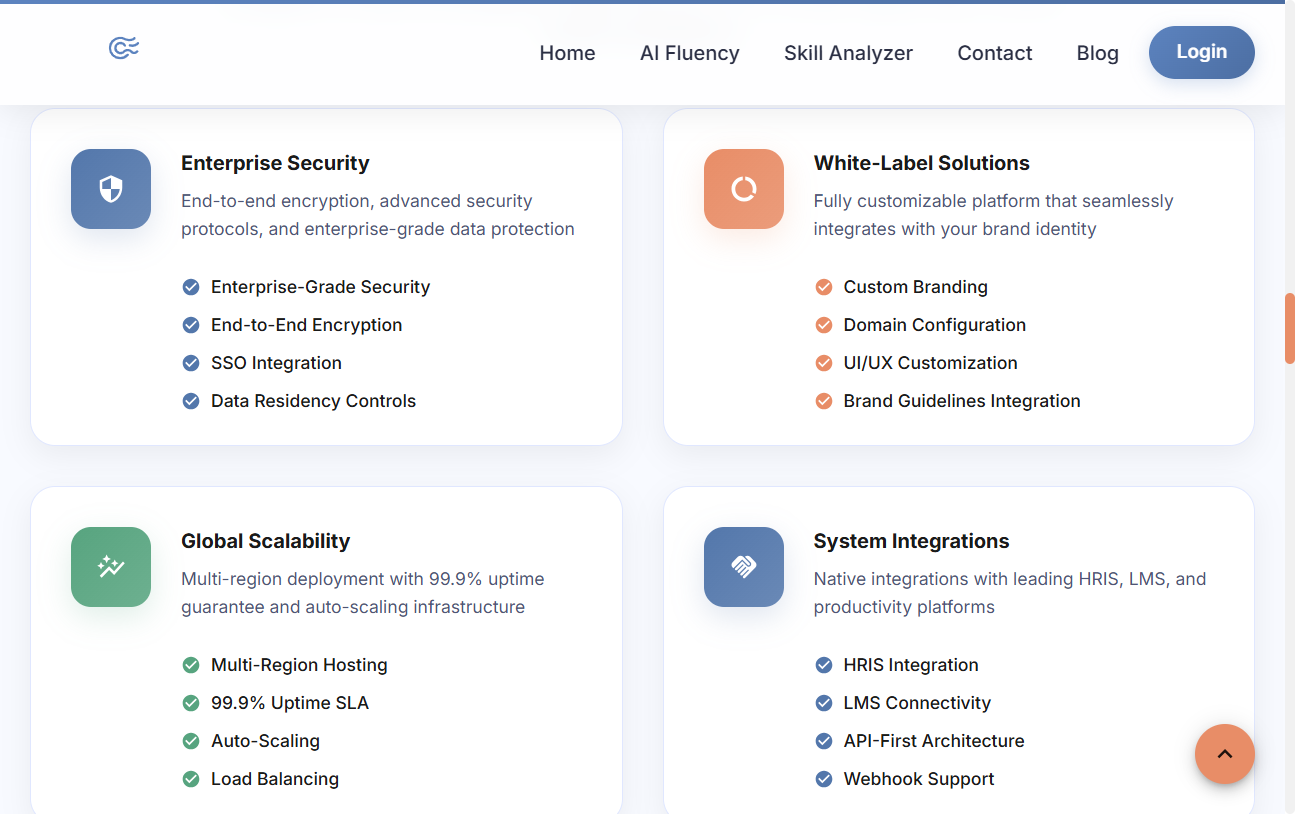Click the White-Label Solutions circular icon
Screen dimensions: 1295x814
click(x=744, y=189)
